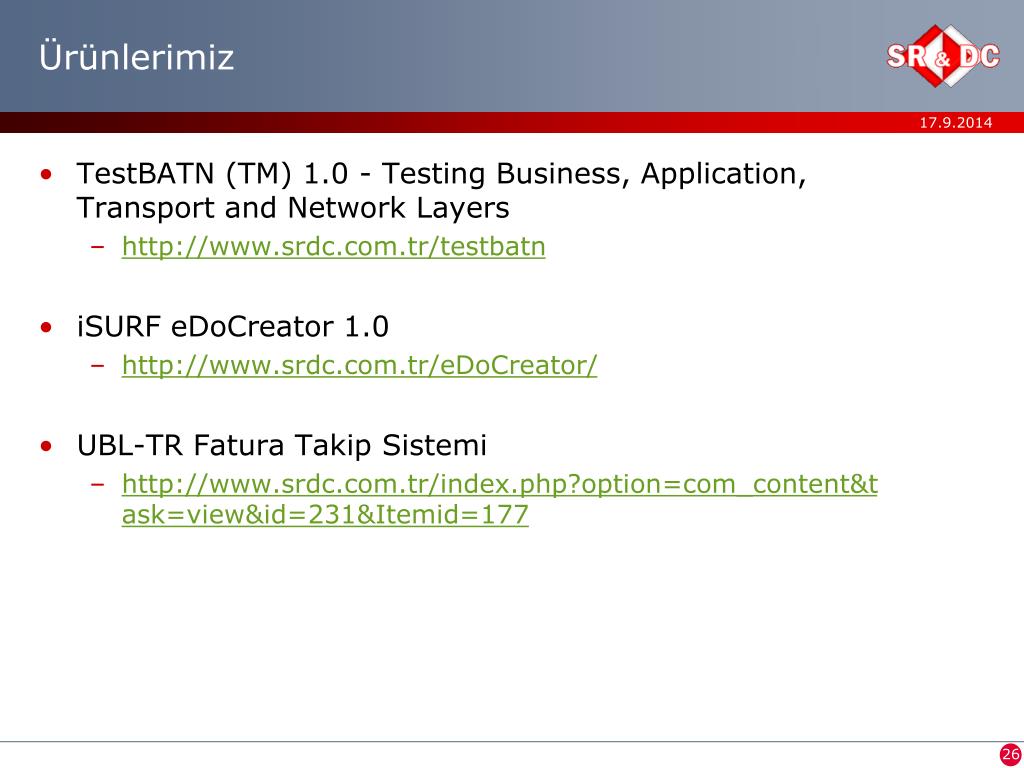Click the slide number 26 badge
Viewport: 1024px width, 768px height.
click(1010, 755)
